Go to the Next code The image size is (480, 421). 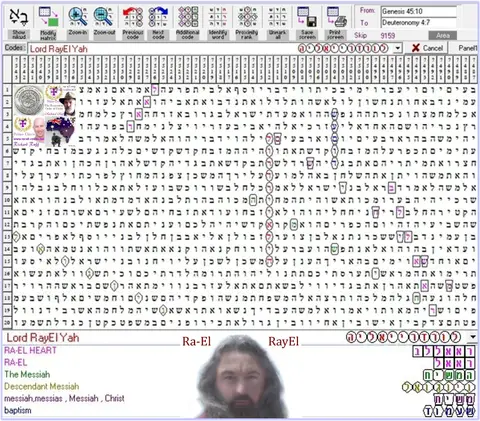[x=158, y=22]
